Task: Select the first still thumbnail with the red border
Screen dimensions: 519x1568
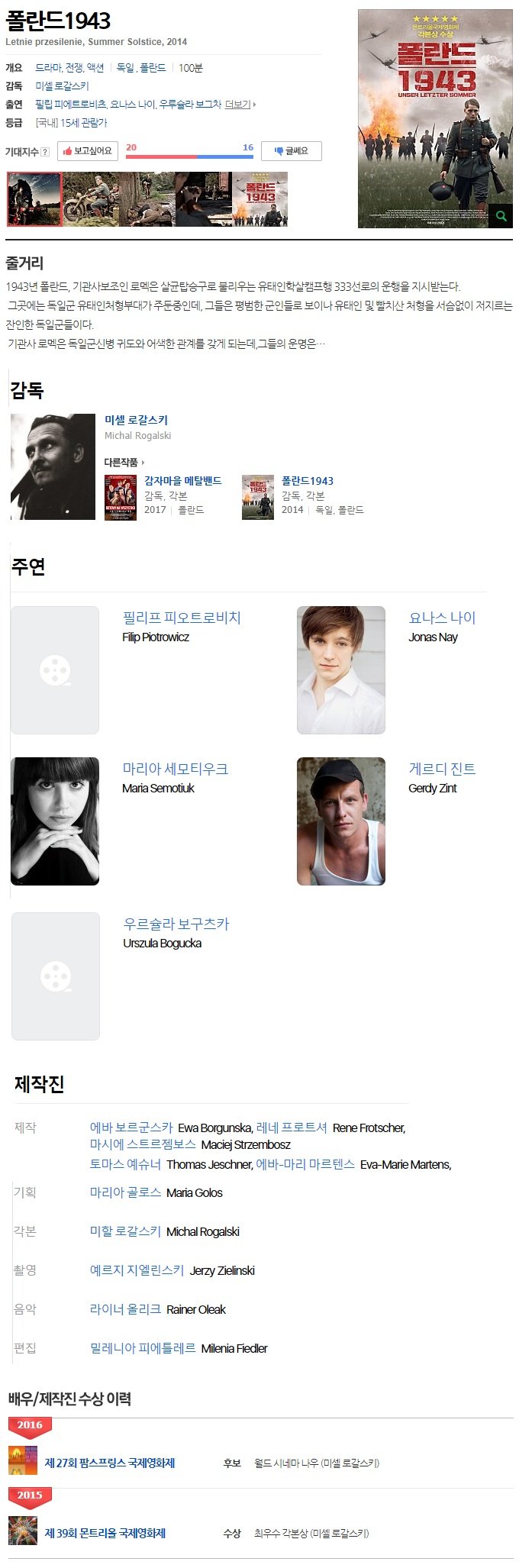Action: [x=34, y=199]
